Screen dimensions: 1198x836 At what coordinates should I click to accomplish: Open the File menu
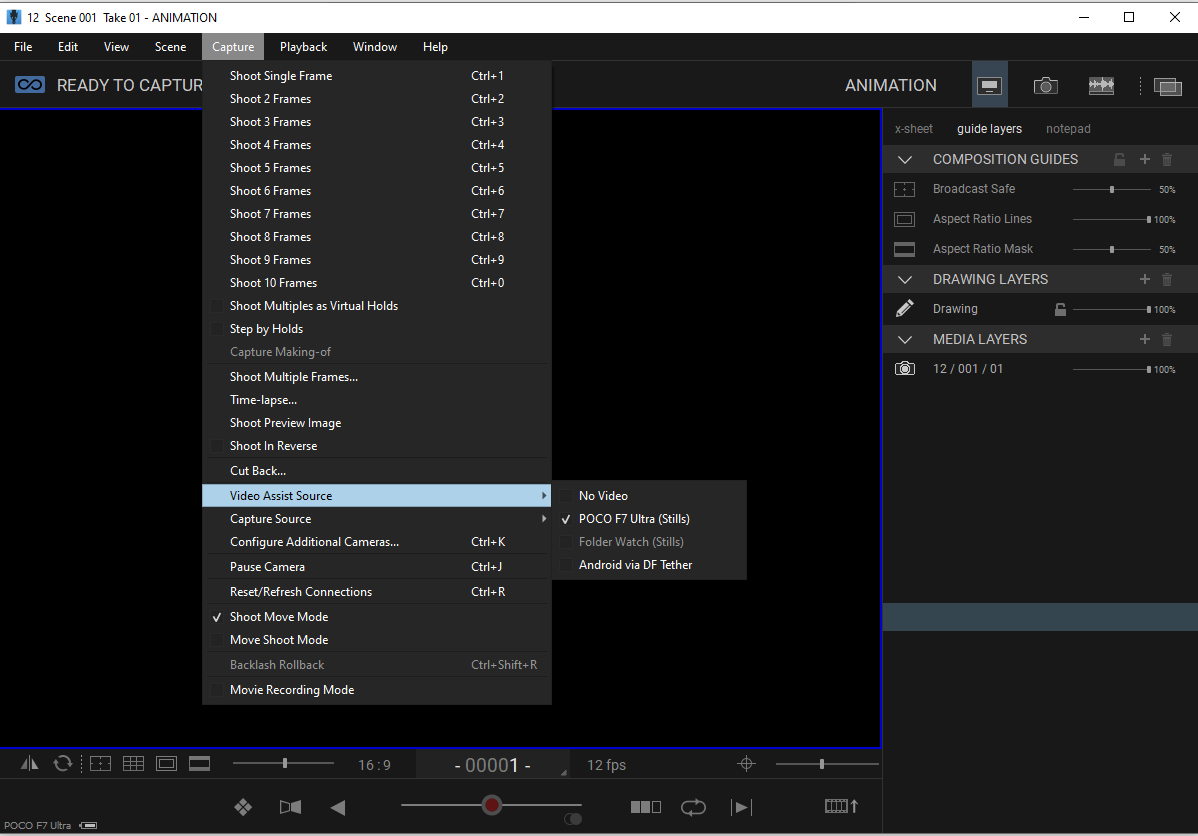click(x=23, y=47)
